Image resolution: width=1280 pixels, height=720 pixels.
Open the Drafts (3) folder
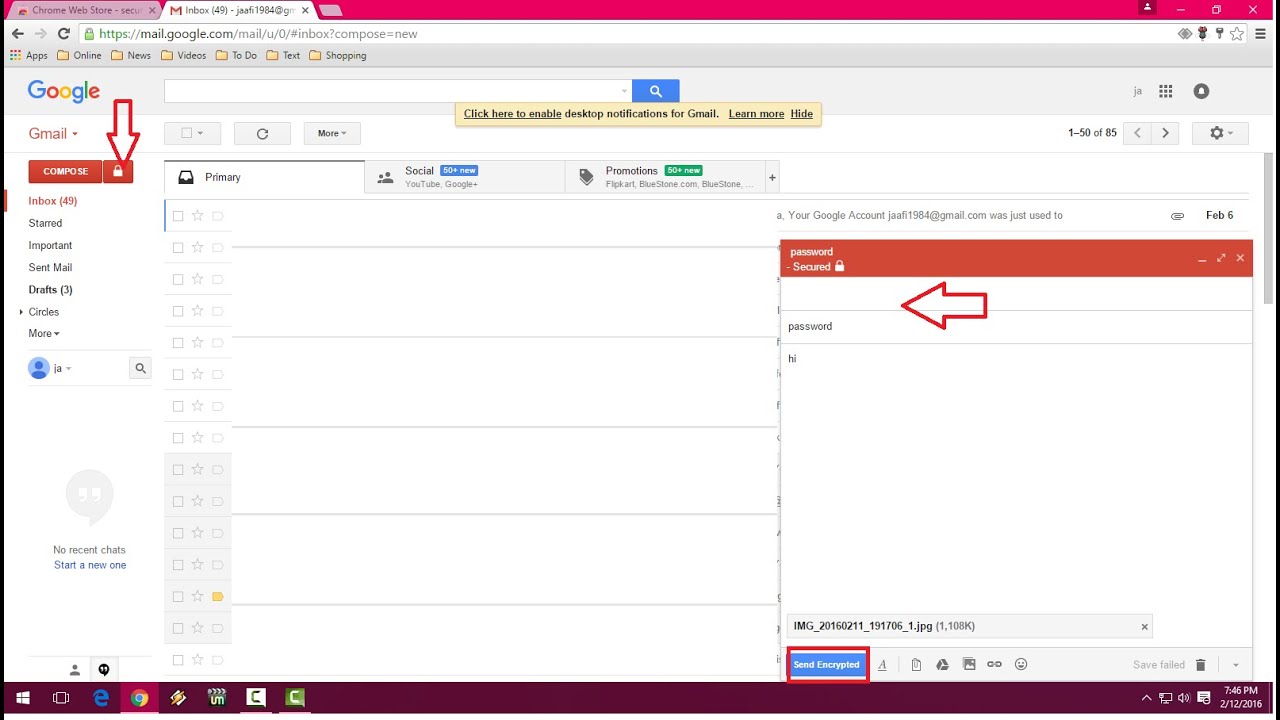pyautogui.click(x=50, y=290)
